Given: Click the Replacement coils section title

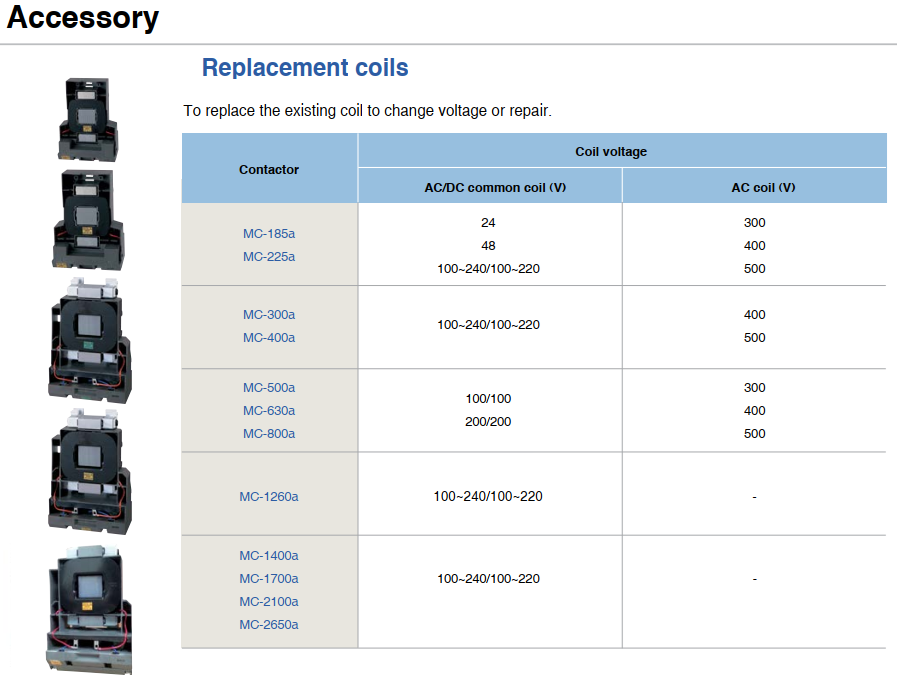Looking at the screenshot, I should [x=305, y=67].
